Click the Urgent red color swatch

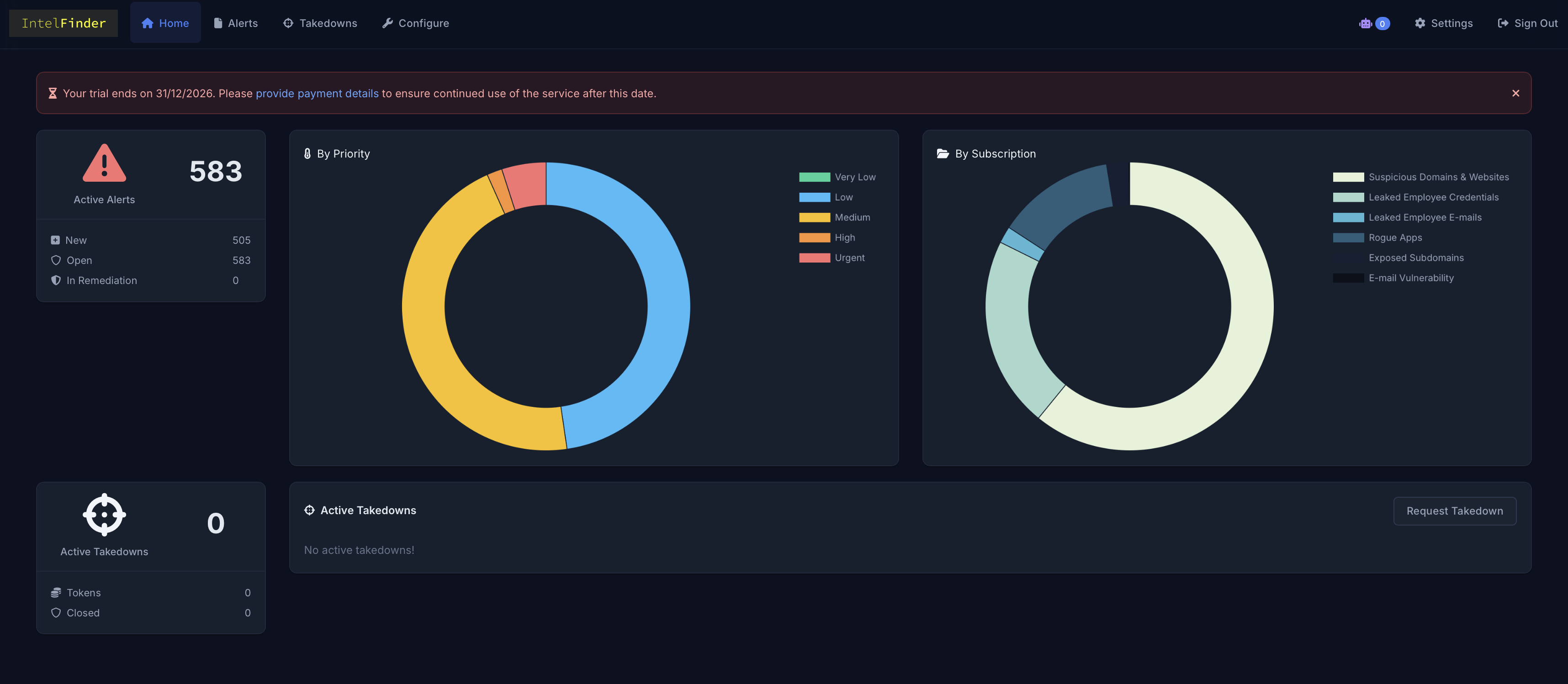point(814,258)
